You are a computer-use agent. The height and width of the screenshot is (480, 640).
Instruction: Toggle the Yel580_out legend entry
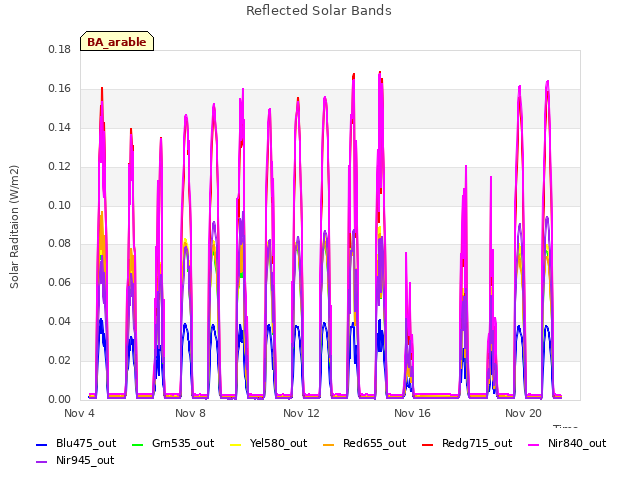(269, 443)
